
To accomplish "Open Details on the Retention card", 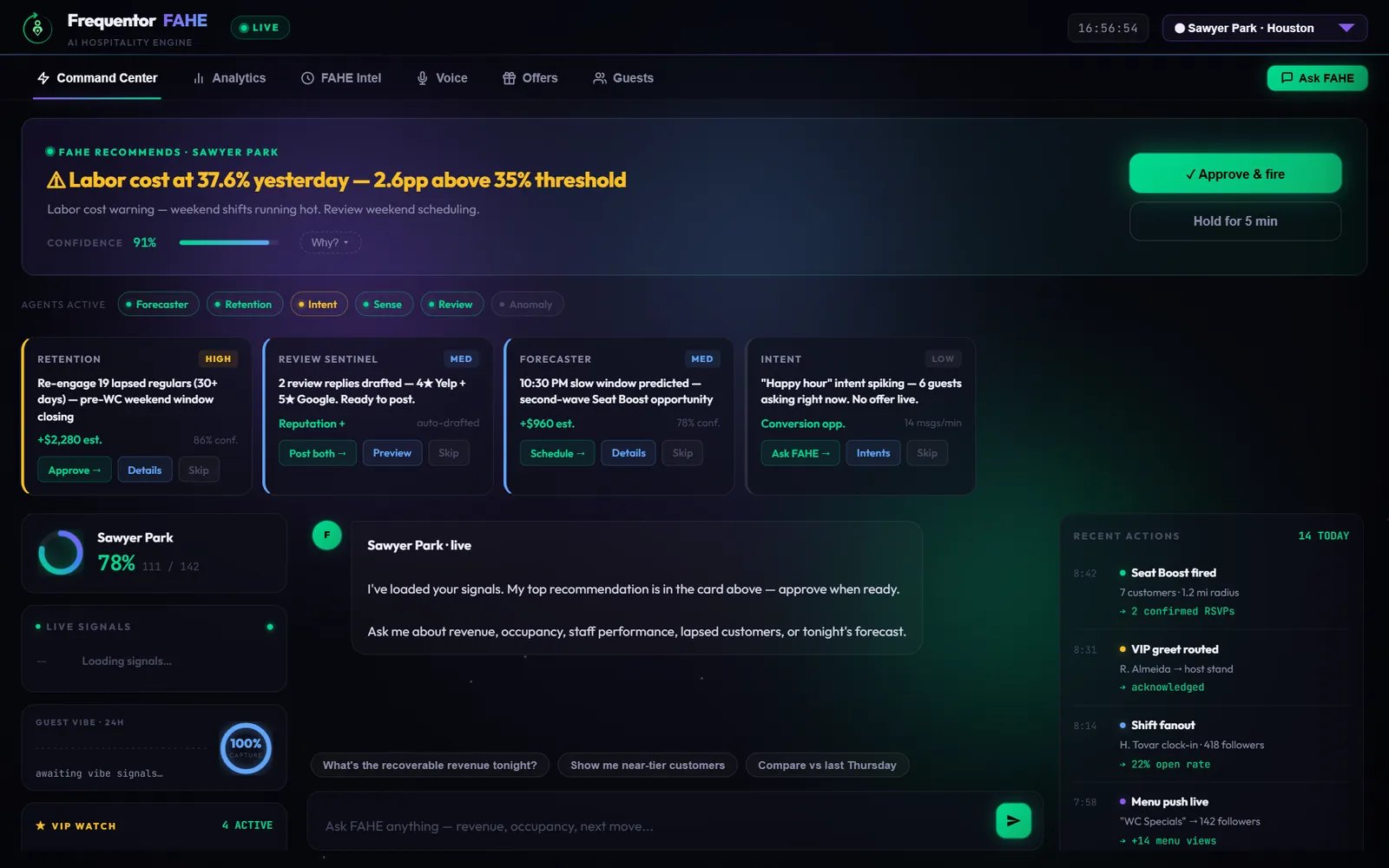I will point(145,470).
